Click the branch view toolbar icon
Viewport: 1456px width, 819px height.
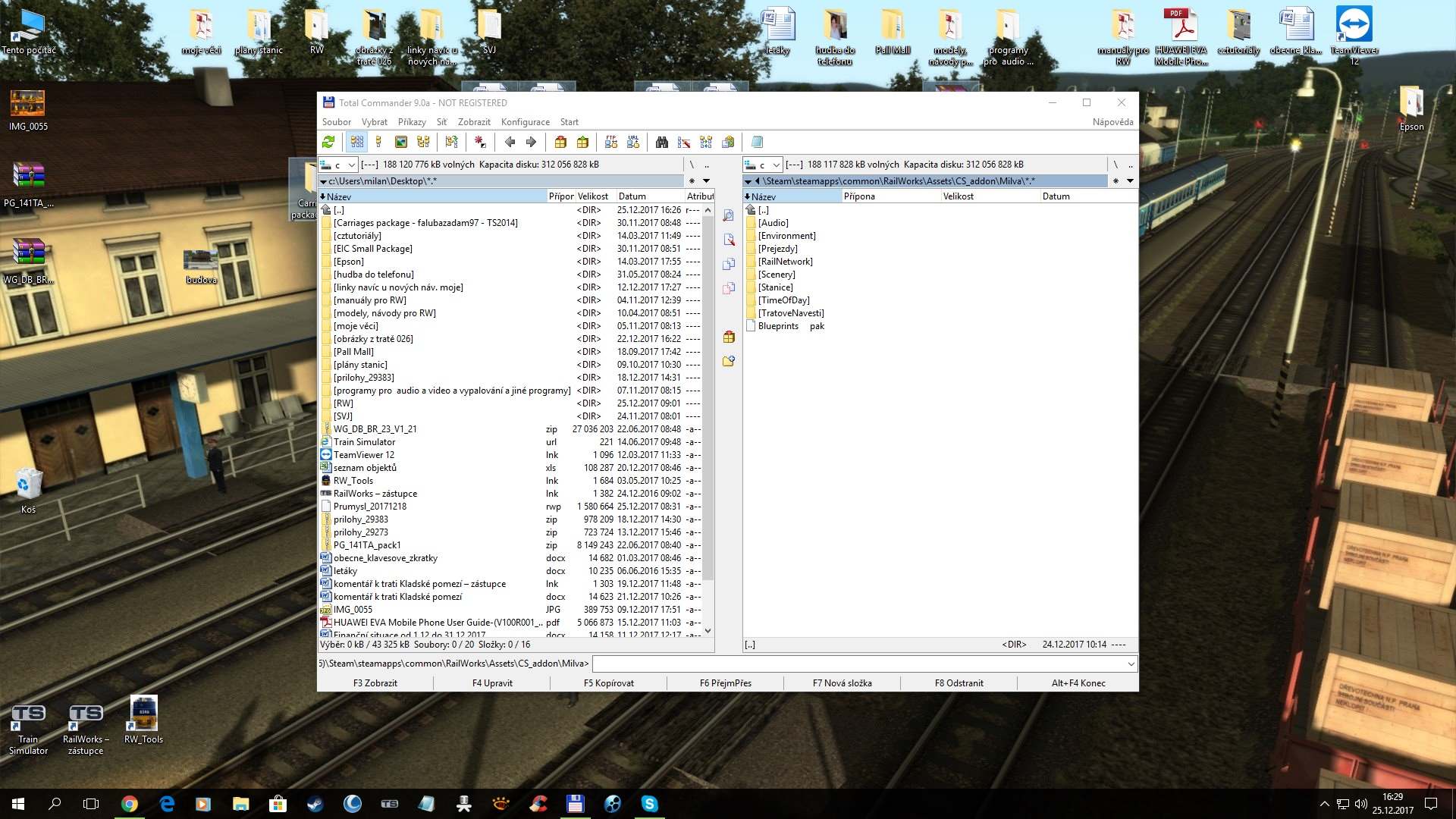[x=452, y=142]
